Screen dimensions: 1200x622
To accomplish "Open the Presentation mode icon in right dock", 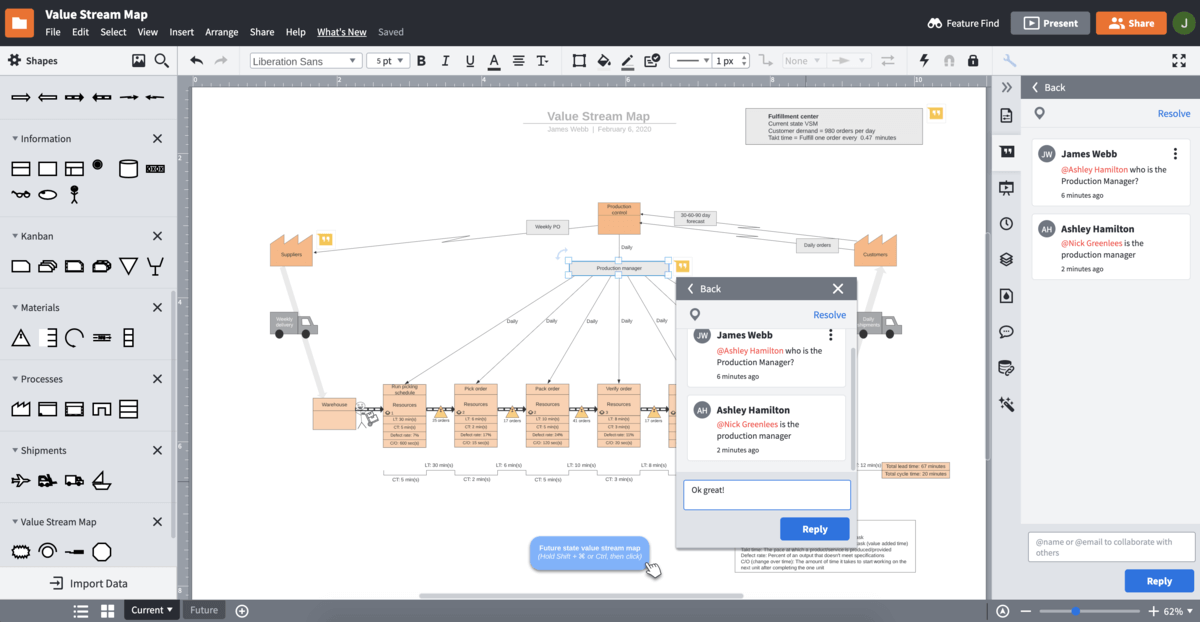I will (1006, 188).
